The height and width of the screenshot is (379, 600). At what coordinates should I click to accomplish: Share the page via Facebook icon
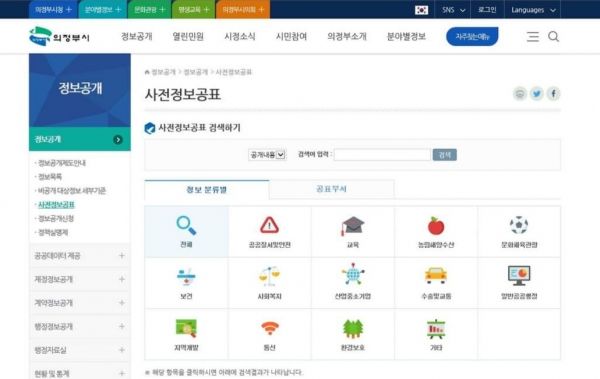click(553, 94)
